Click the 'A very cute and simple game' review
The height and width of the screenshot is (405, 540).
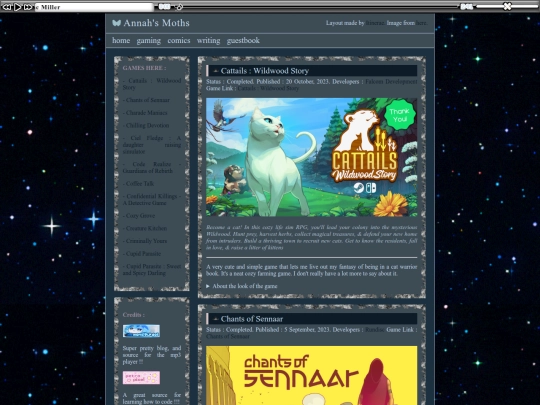pos(312,270)
